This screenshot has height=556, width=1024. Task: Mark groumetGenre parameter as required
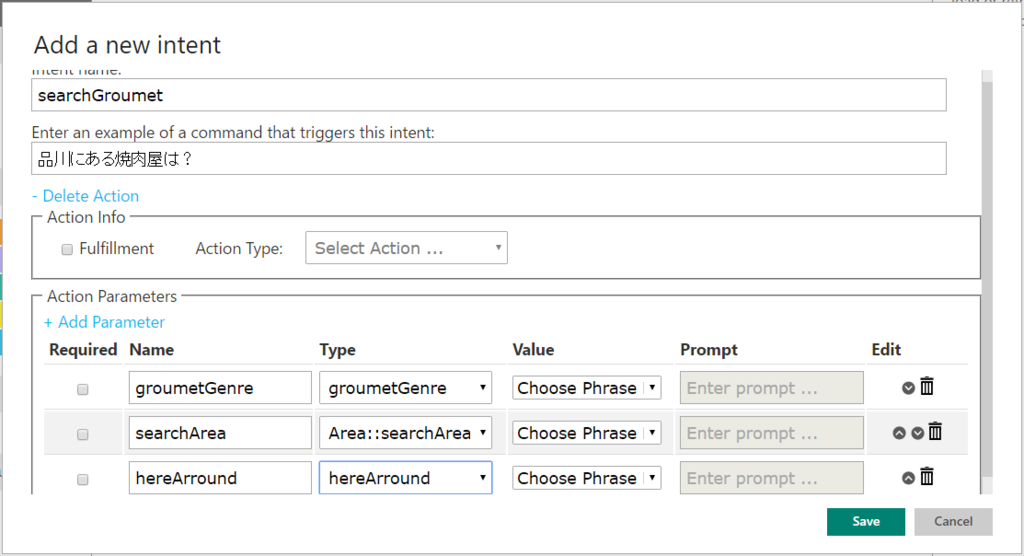tap(83, 389)
